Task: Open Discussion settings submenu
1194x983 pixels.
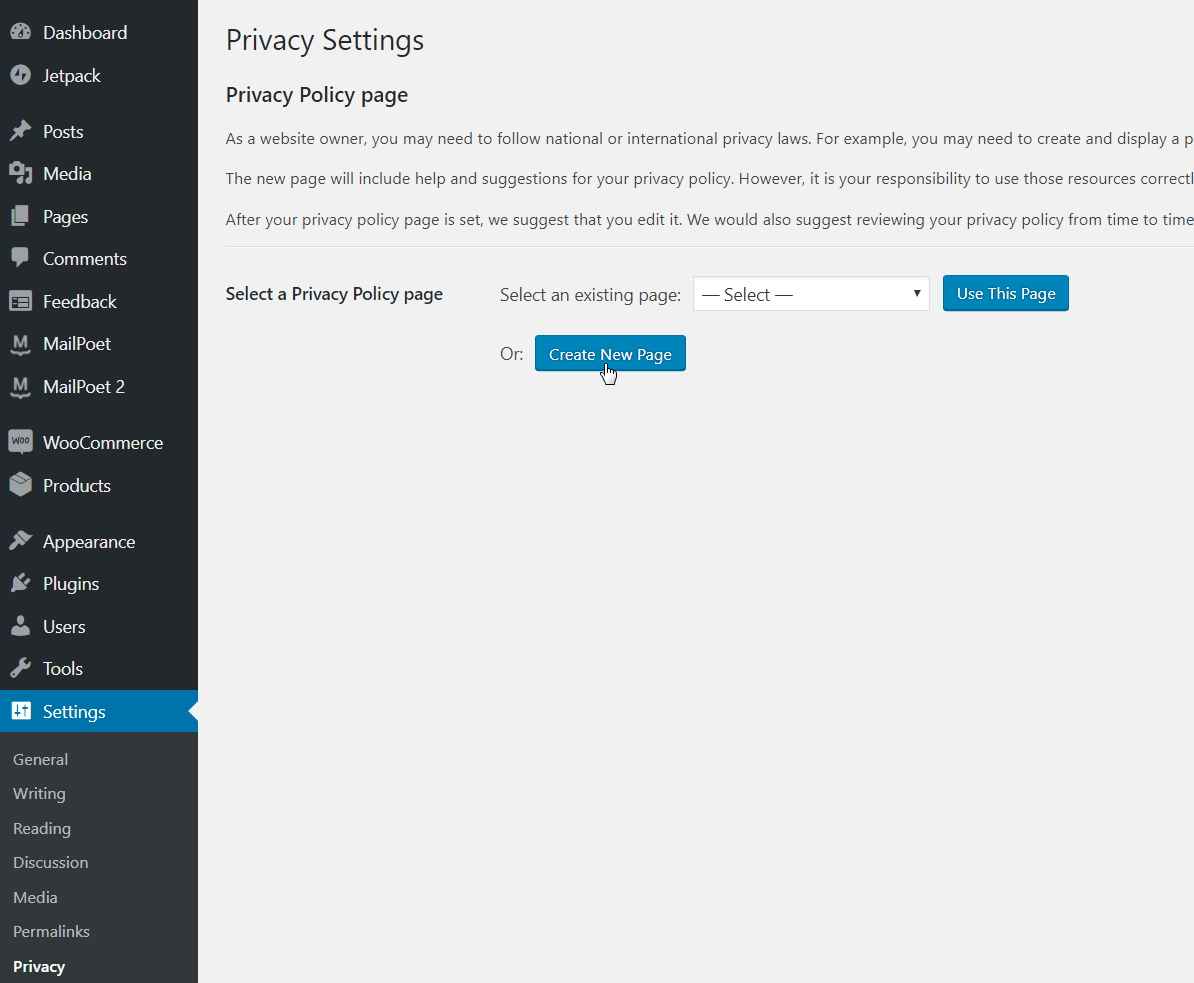Action: click(50, 863)
